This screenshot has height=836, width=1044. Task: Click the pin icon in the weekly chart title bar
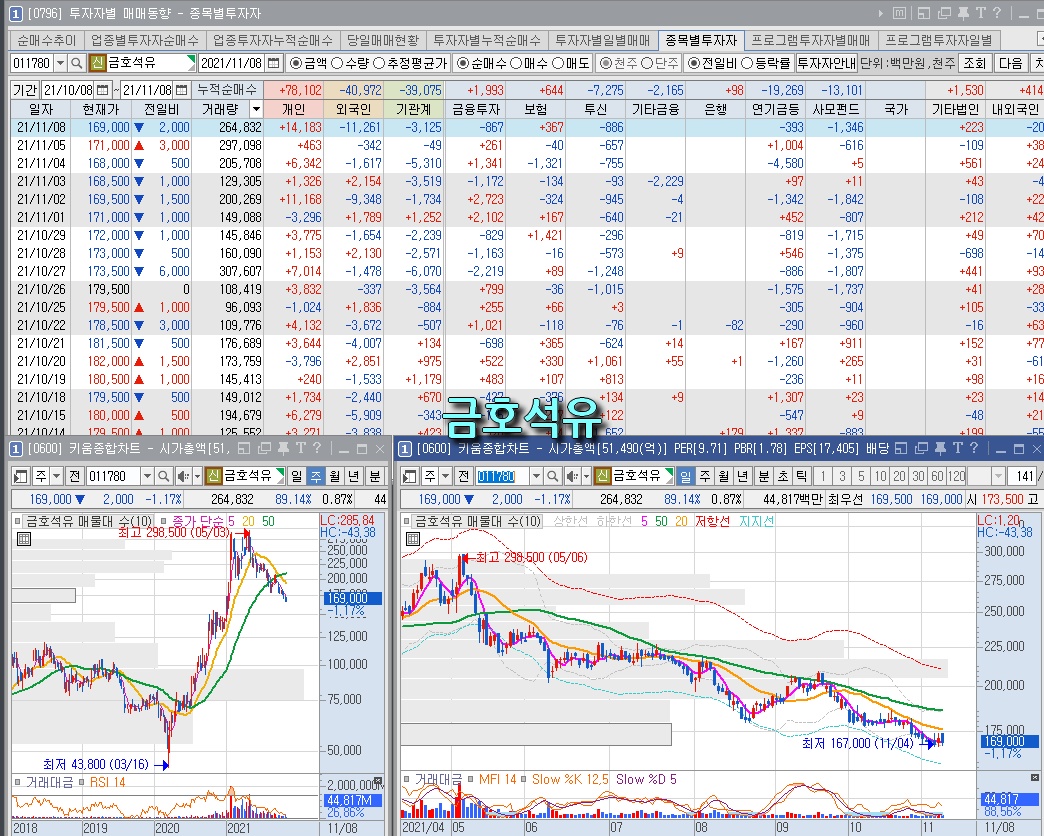coord(282,449)
